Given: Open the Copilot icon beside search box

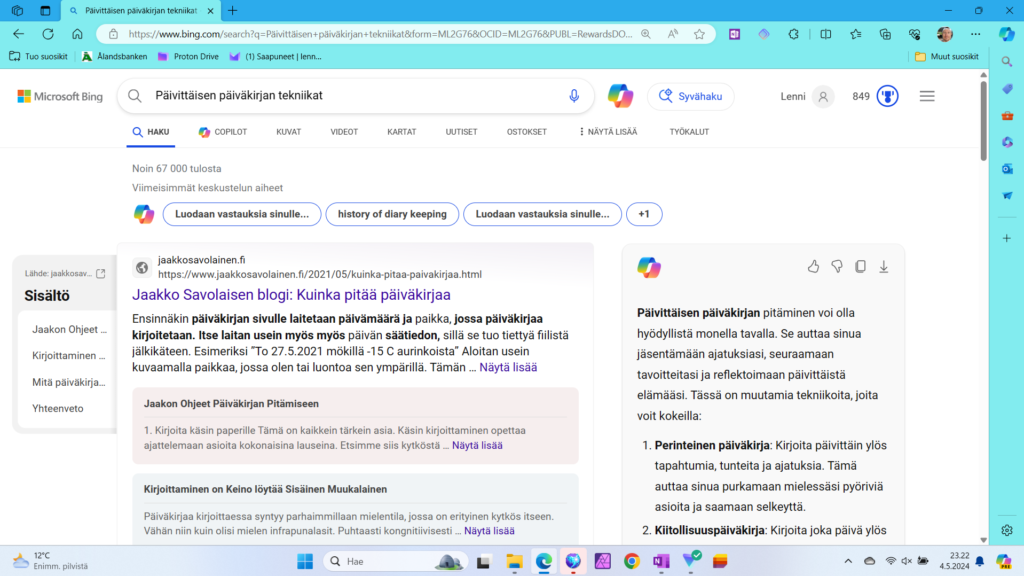Looking at the screenshot, I should [620, 96].
